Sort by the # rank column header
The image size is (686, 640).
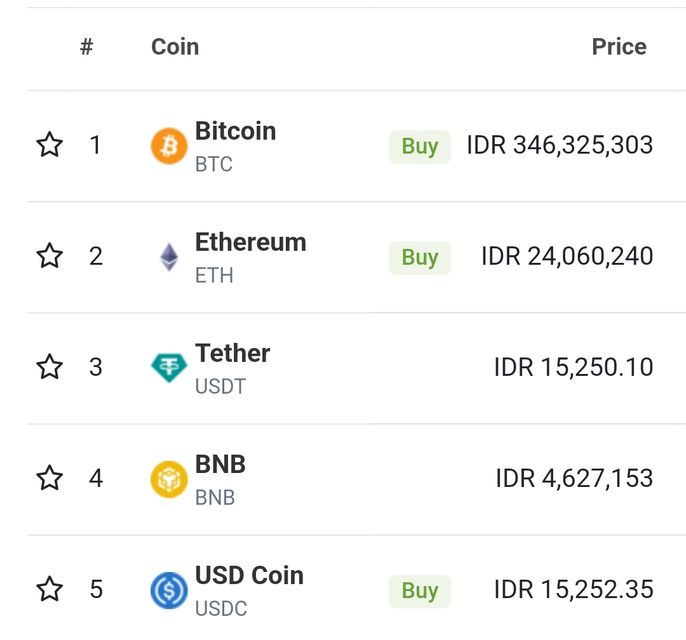87,47
